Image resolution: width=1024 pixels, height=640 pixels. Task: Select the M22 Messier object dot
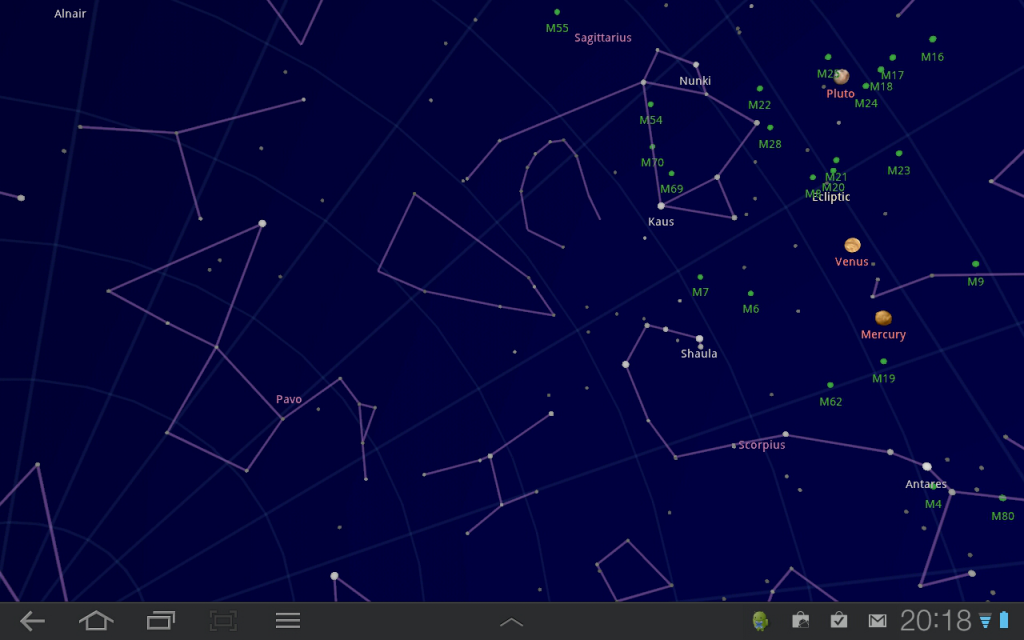click(760, 88)
